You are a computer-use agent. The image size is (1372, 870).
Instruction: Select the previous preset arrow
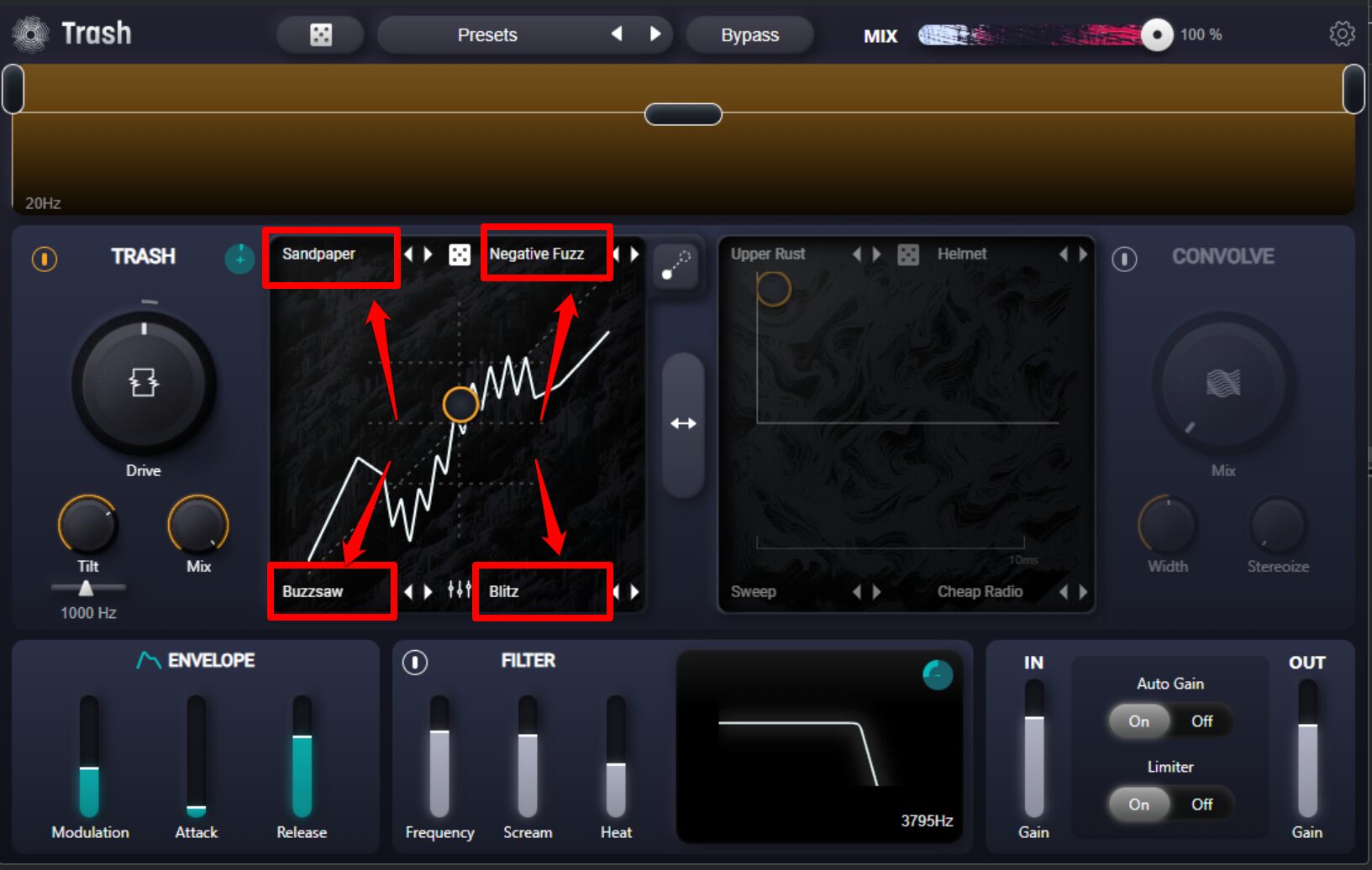click(617, 34)
